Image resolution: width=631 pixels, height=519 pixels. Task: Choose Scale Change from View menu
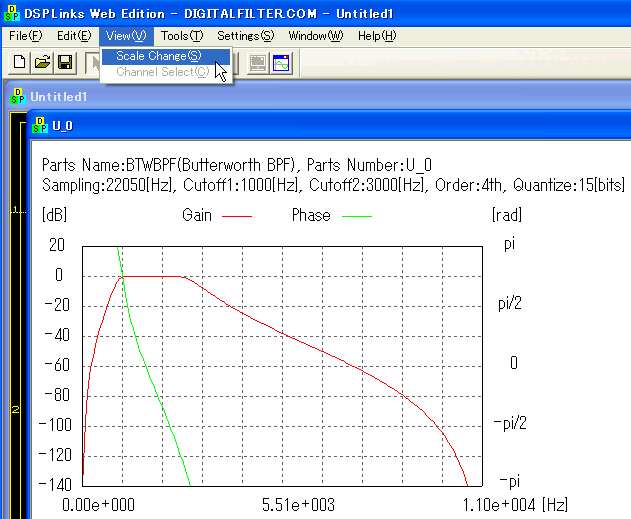(166, 56)
